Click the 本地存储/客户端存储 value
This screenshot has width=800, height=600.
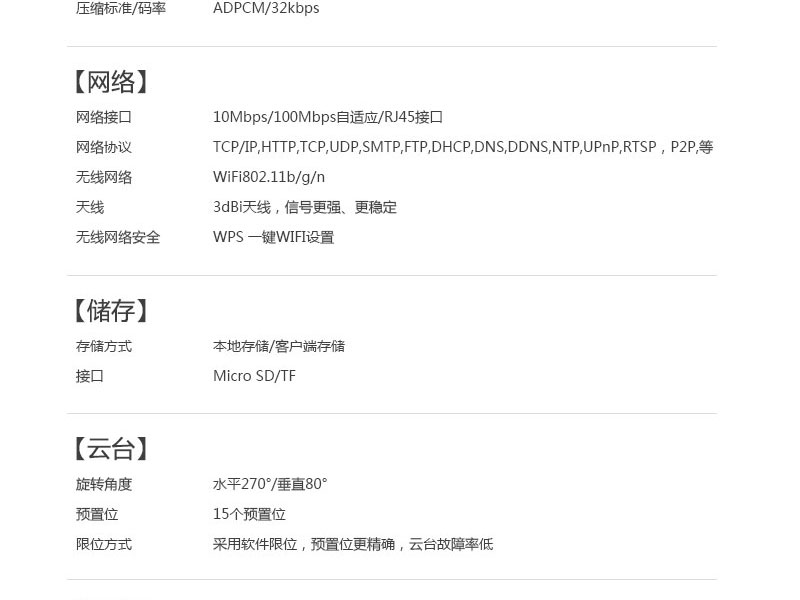[279, 346]
